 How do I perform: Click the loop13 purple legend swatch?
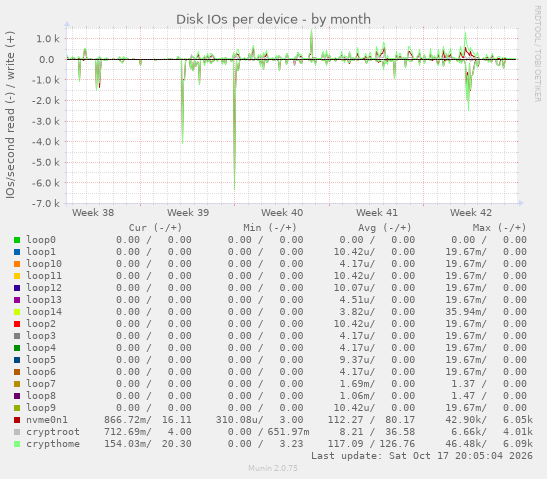(17, 300)
